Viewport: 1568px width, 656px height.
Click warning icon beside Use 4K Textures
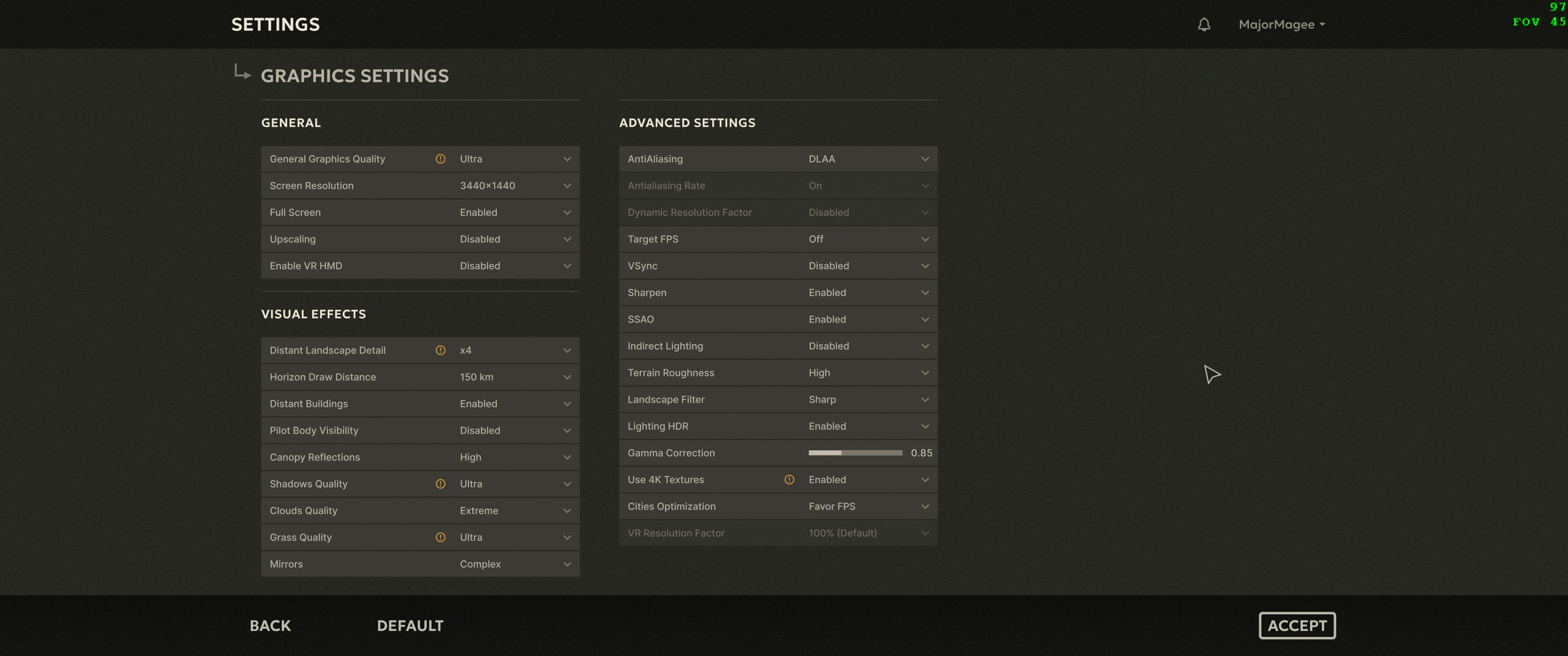point(789,480)
